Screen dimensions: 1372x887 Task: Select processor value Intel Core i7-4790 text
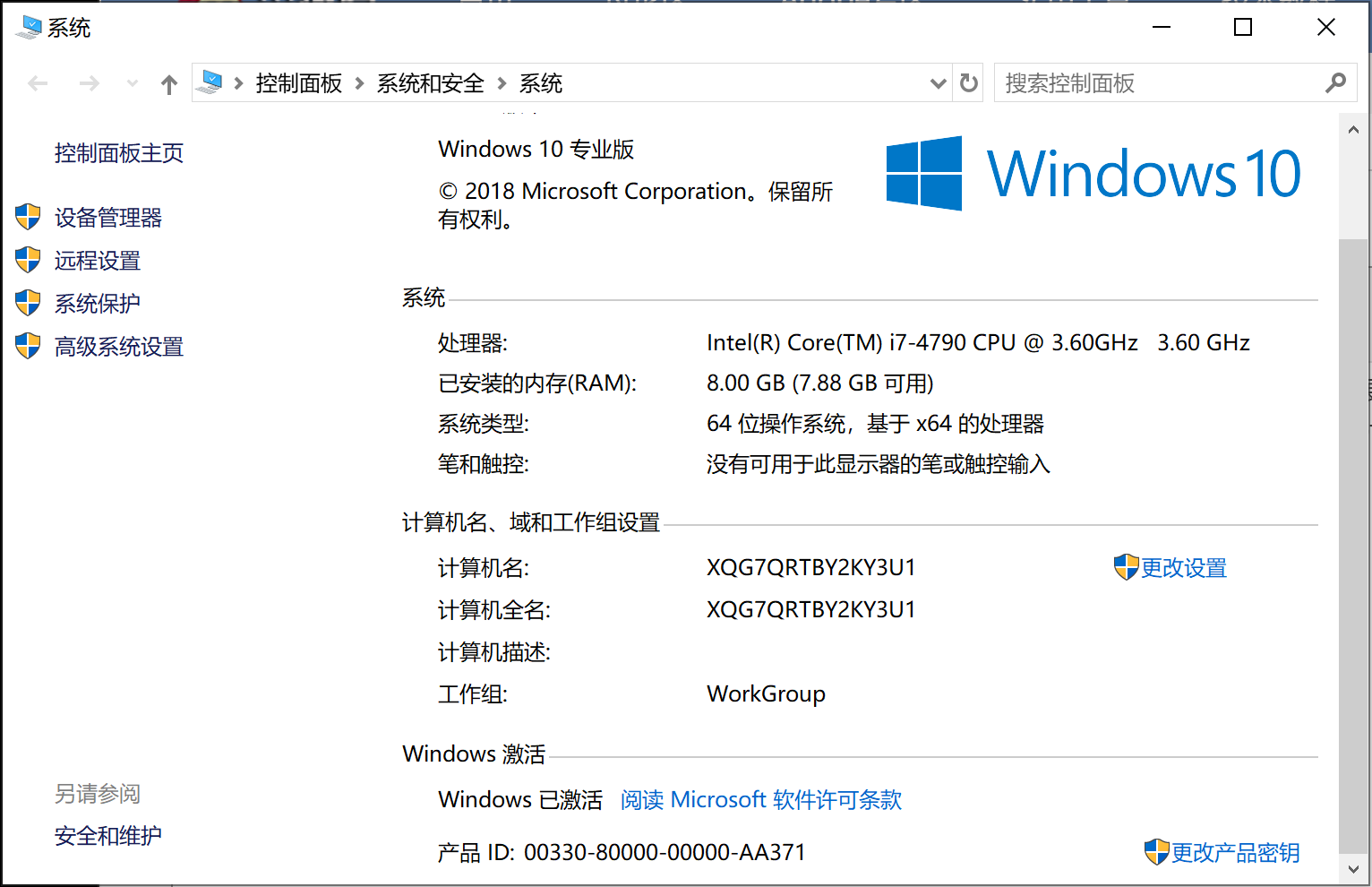point(978,343)
